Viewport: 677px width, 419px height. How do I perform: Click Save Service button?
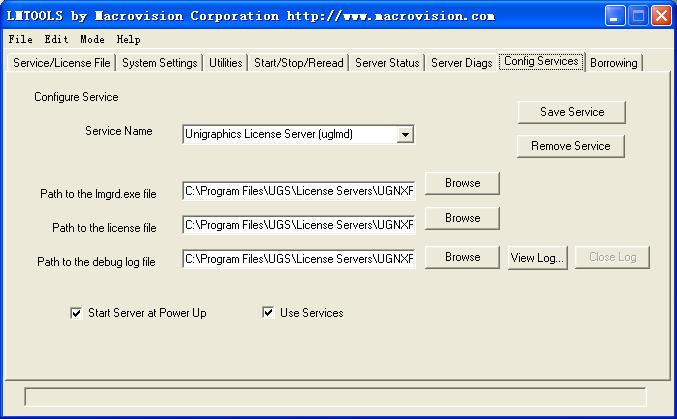572,112
